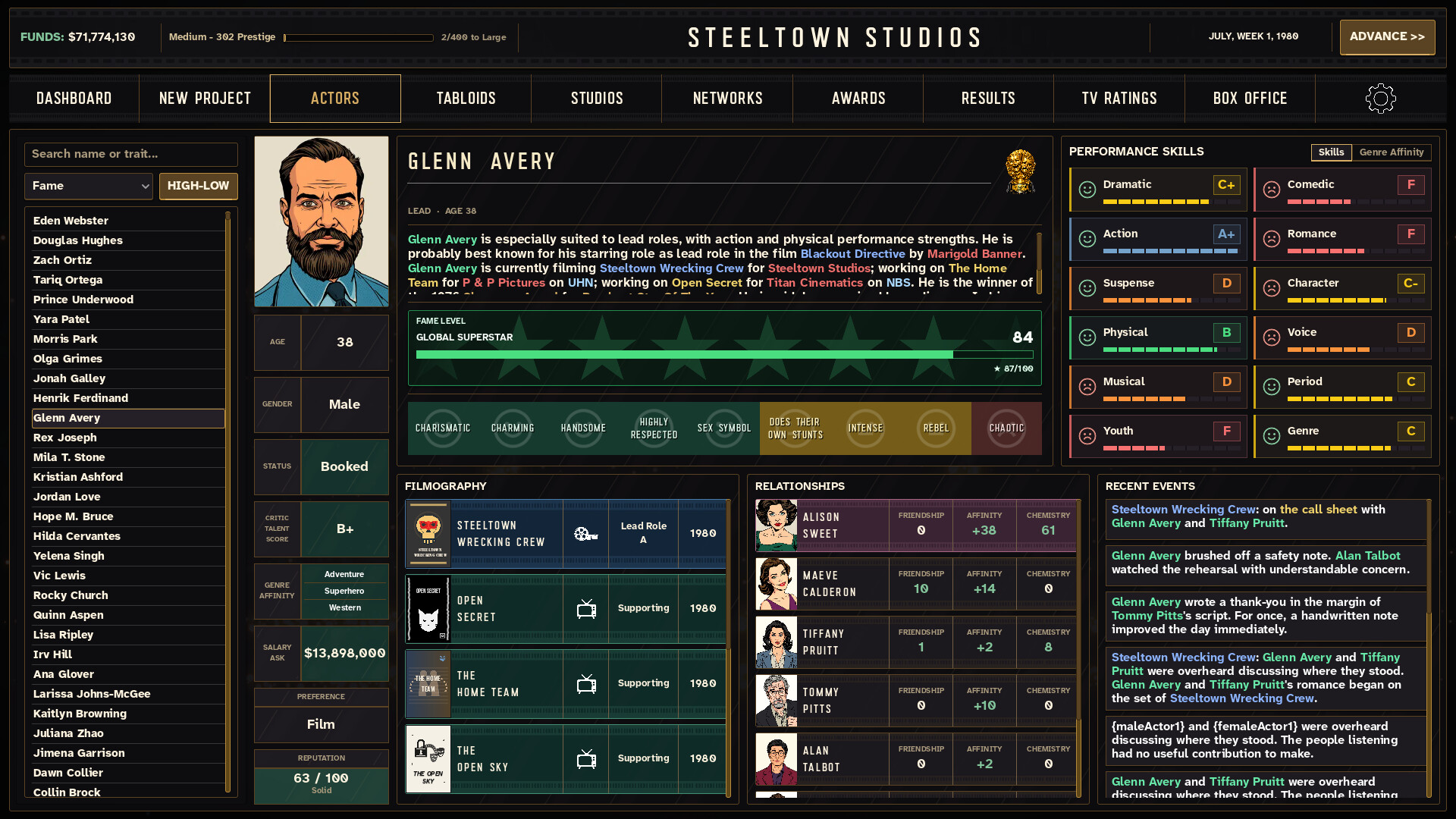Select Eden Webster in actor list
This screenshot has height=819, width=1456.
point(128,221)
